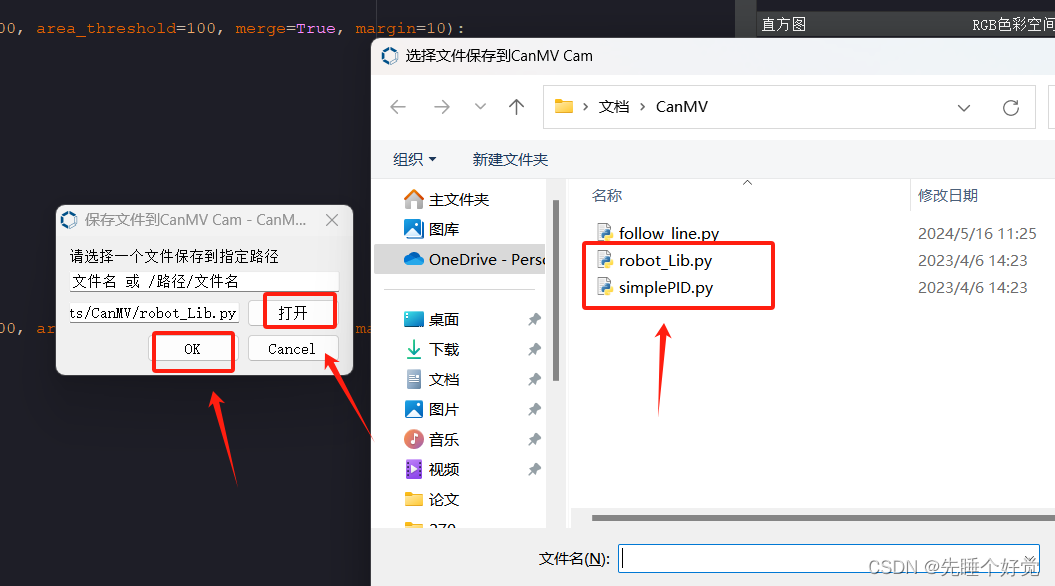Viewport: 1055px width, 586px height.
Task: Click navigation pane vertical scrollbar
Action: pyautogui.click(x=556, y=291)
